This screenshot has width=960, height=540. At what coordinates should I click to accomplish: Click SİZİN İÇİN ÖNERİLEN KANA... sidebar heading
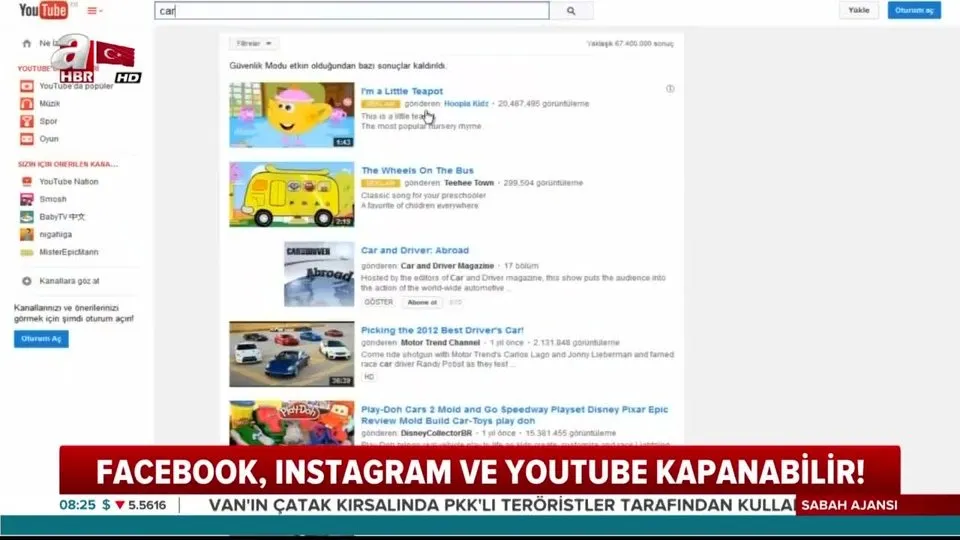click(x=67, y=164)
